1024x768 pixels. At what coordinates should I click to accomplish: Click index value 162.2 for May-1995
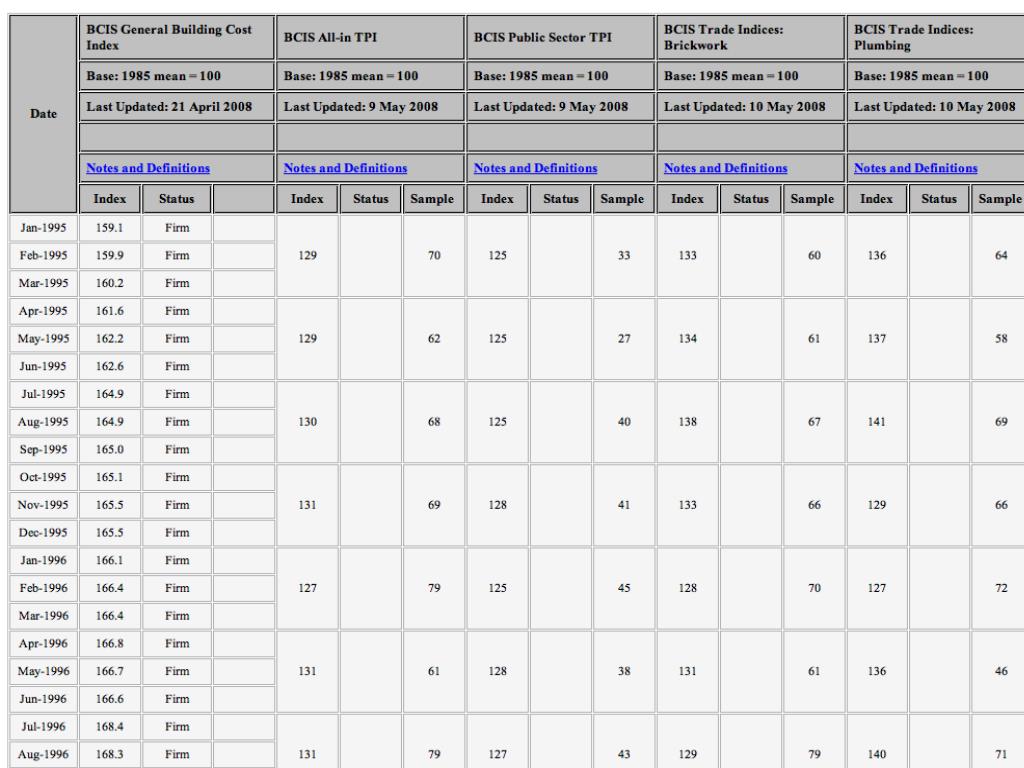point(110,339)
